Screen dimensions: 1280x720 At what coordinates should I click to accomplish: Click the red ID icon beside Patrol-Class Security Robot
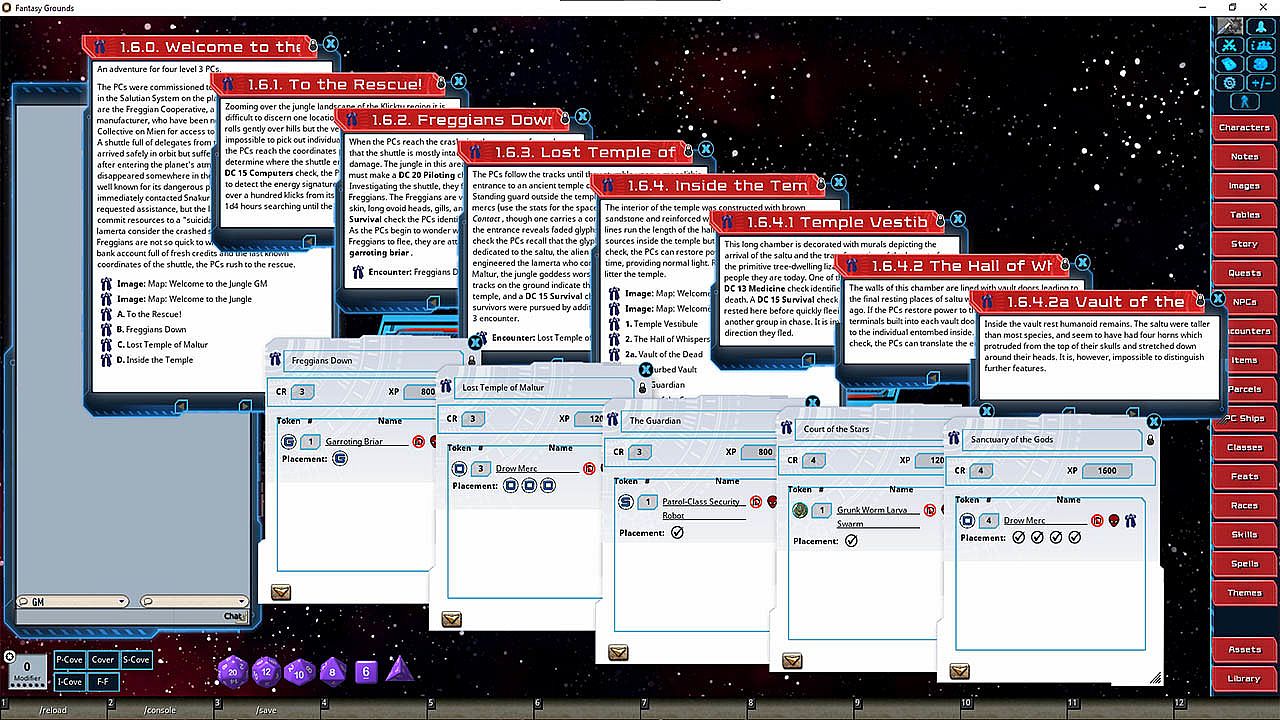click(756, 501)
